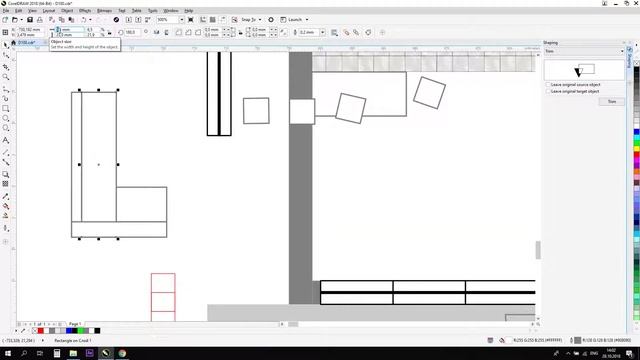Image resolution: width=640 pixels, height=360 pixels.
Task: Select the Shape tool
Action: click(6, 56)
